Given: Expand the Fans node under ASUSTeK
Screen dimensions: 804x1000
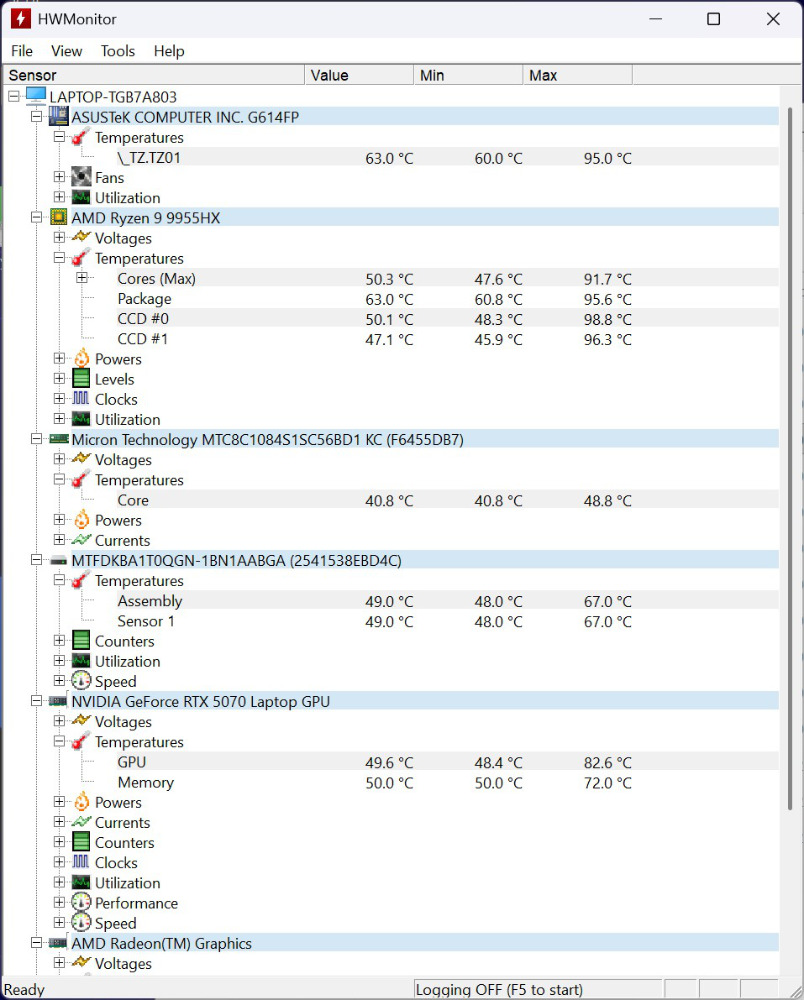Looking at the screenshot, I should pos(59,177).
